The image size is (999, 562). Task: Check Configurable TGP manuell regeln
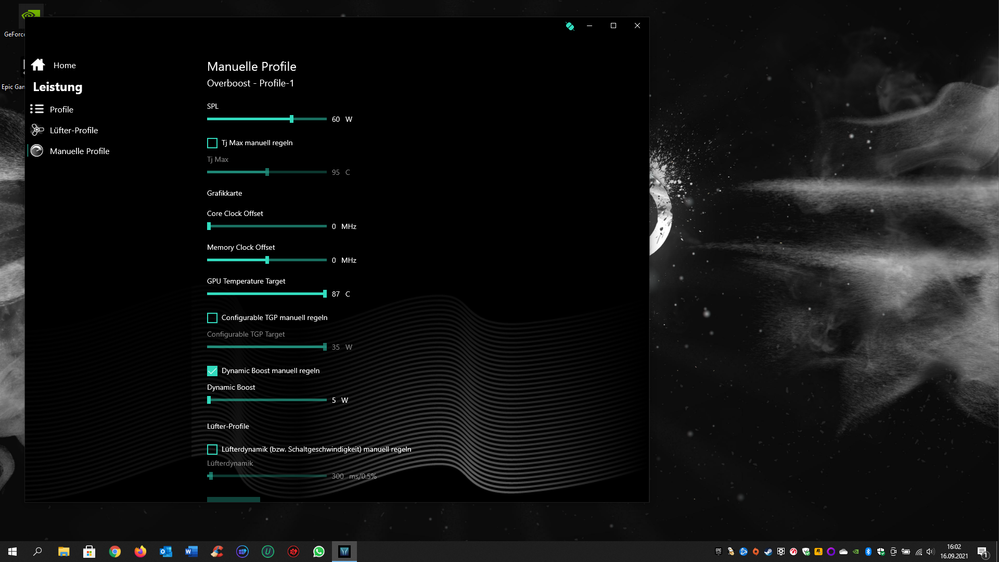(212, 318)
